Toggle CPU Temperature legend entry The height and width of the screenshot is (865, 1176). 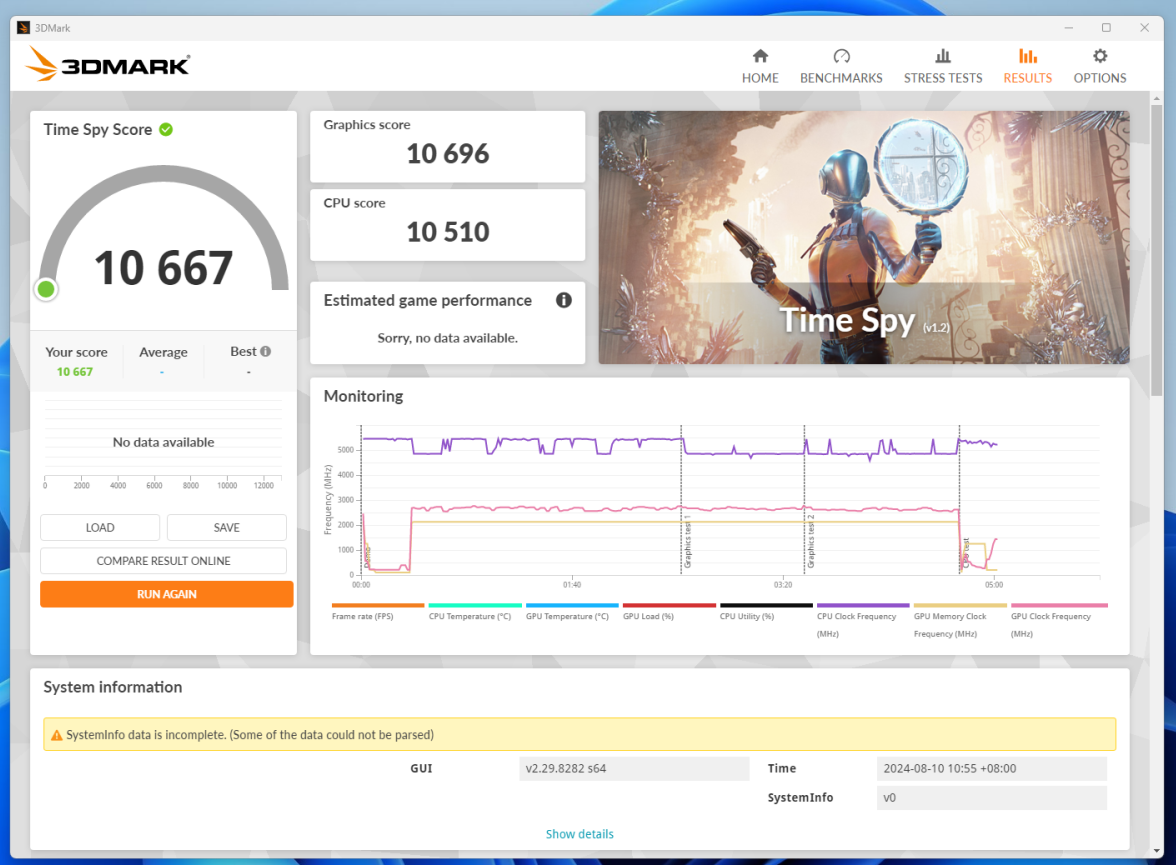474,612
